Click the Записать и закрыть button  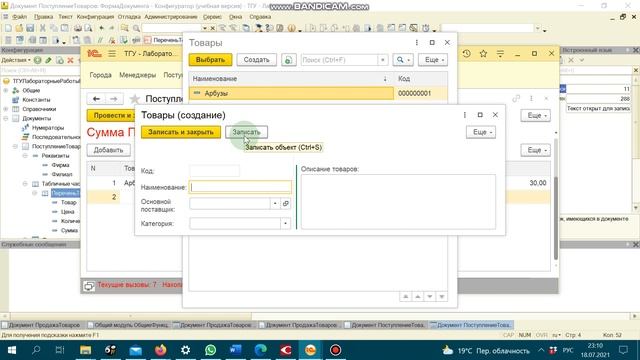click(x=181, y=132)
